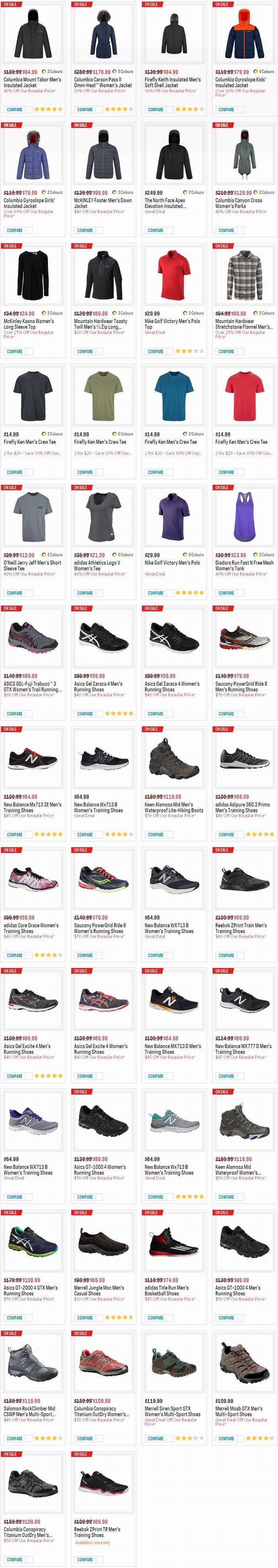Tick Compare for Reebok ZPrint TR Men's shoes
This screenshot has width=278, height=1568.
[x=85, y=1559]
